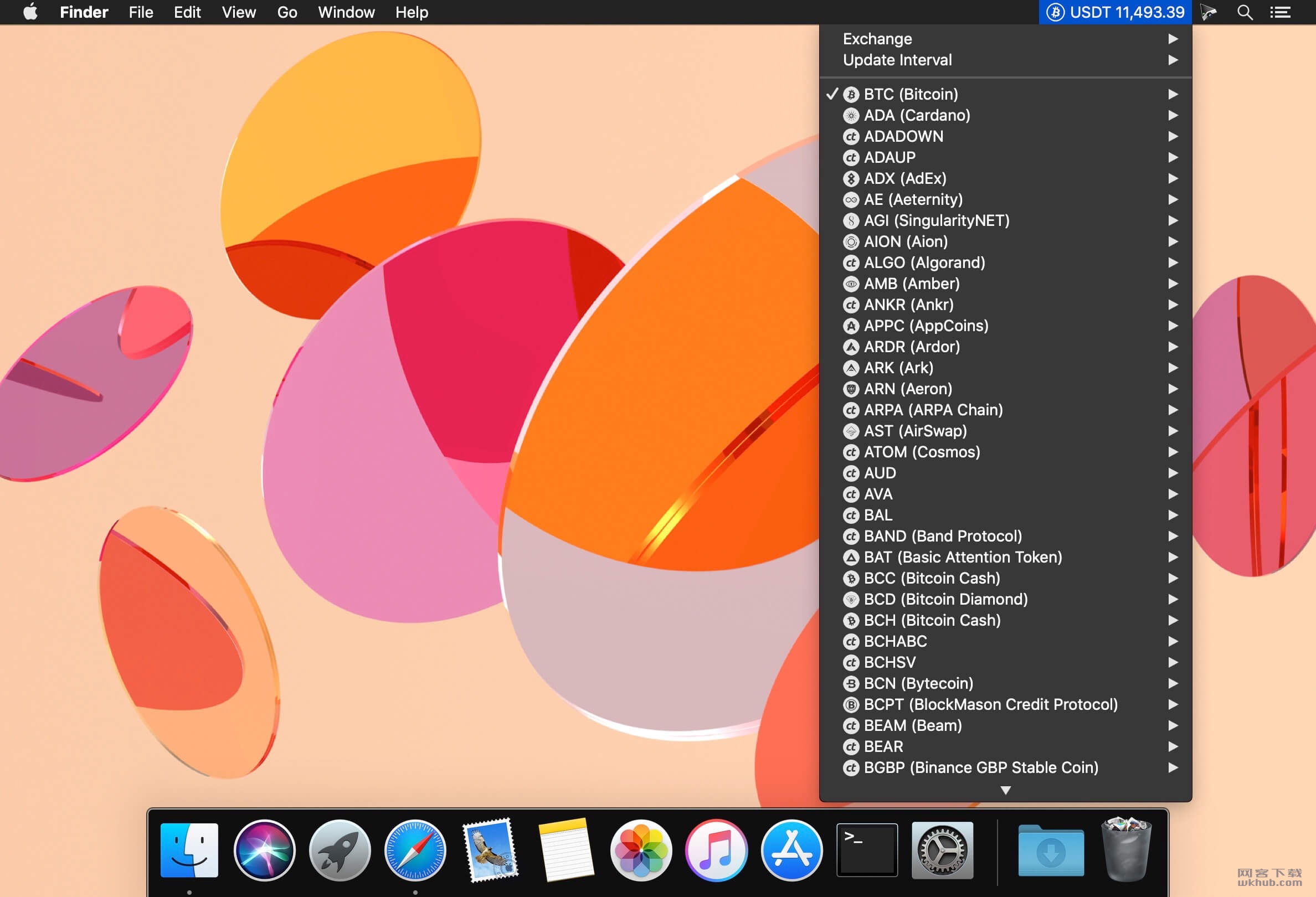Screen dimensions: 1316x897
Task: Select ADADOWN in the coin list
Action: pyautogui.click(x=1006, y=136)
